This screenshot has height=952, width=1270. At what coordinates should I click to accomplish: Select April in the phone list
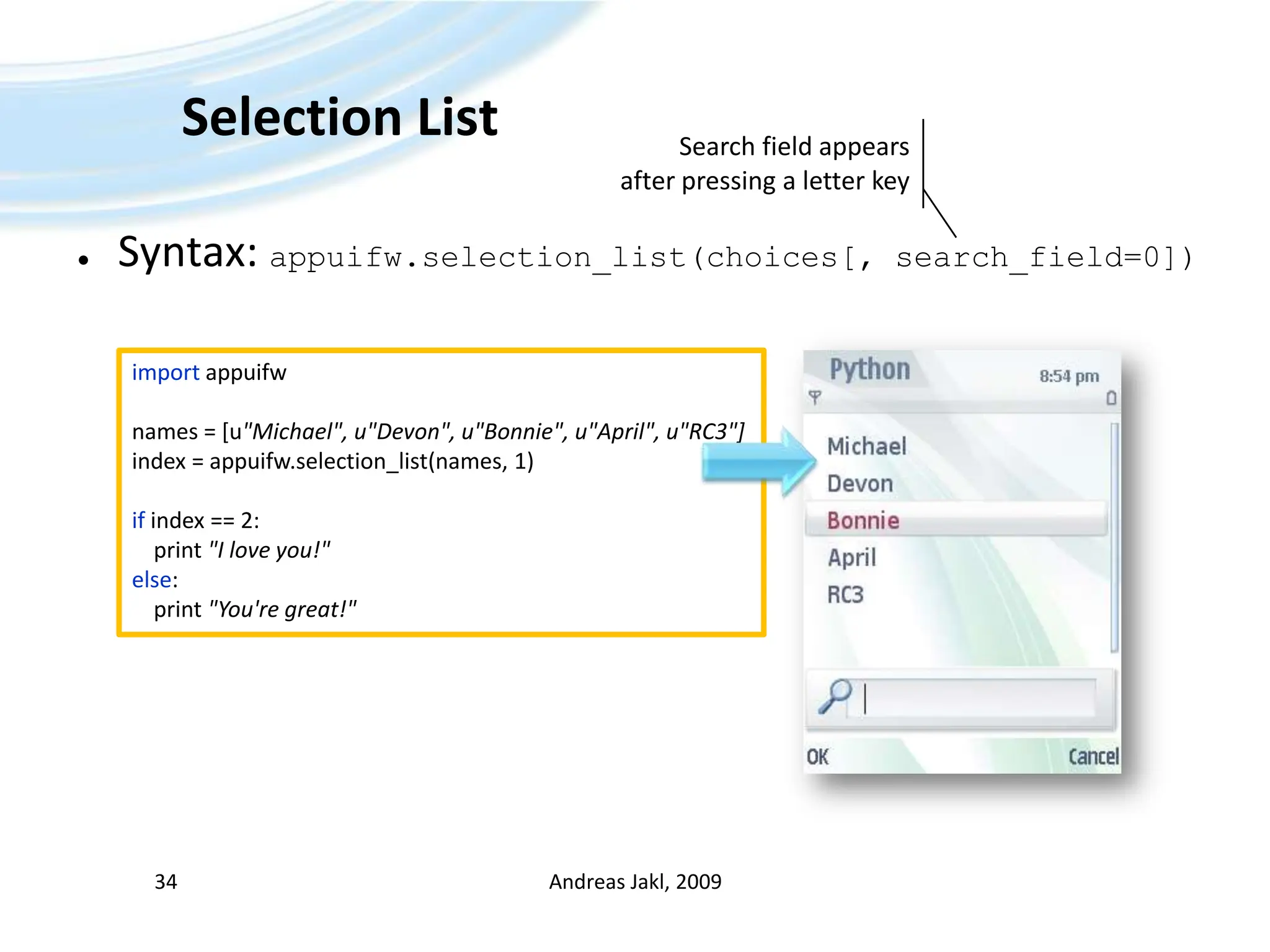[852, 558]
